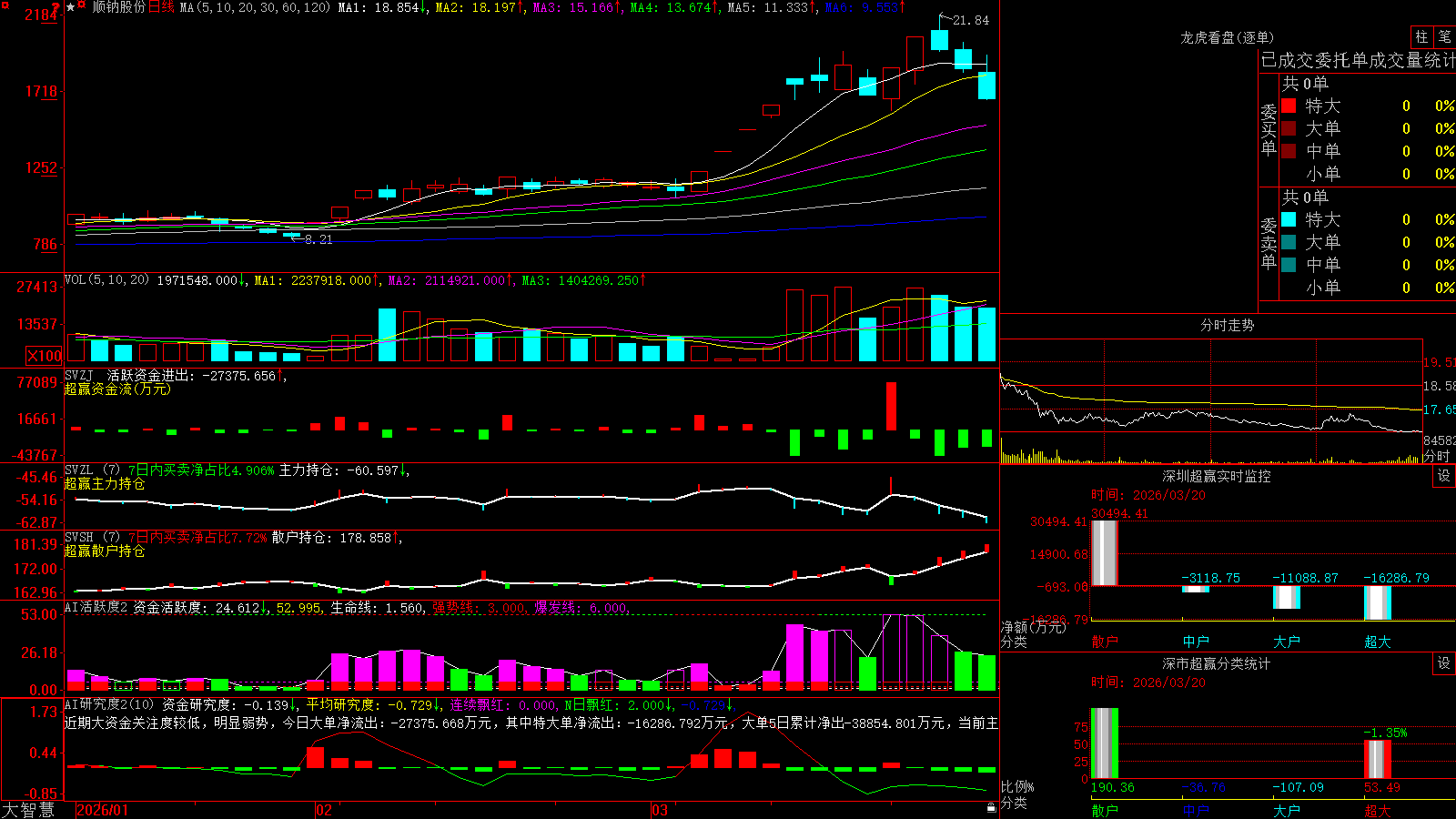Viewport: 1456px width, 819px height.
Task: Click the 超大 red bar marked -1.35%
Action: click(1377, 759)
